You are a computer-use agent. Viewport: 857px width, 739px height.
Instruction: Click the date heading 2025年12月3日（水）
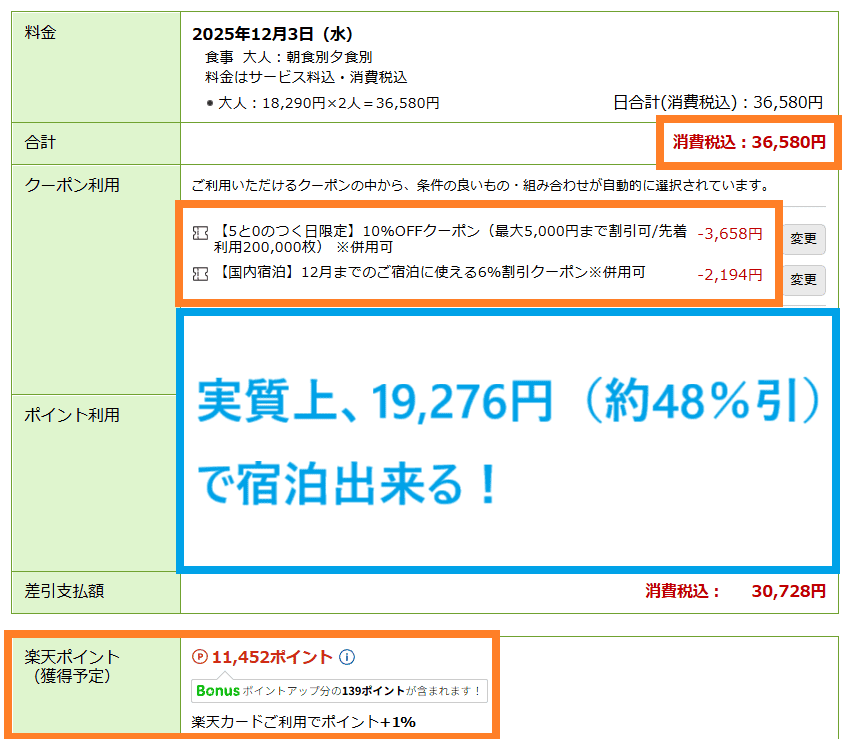pos(273,35)
